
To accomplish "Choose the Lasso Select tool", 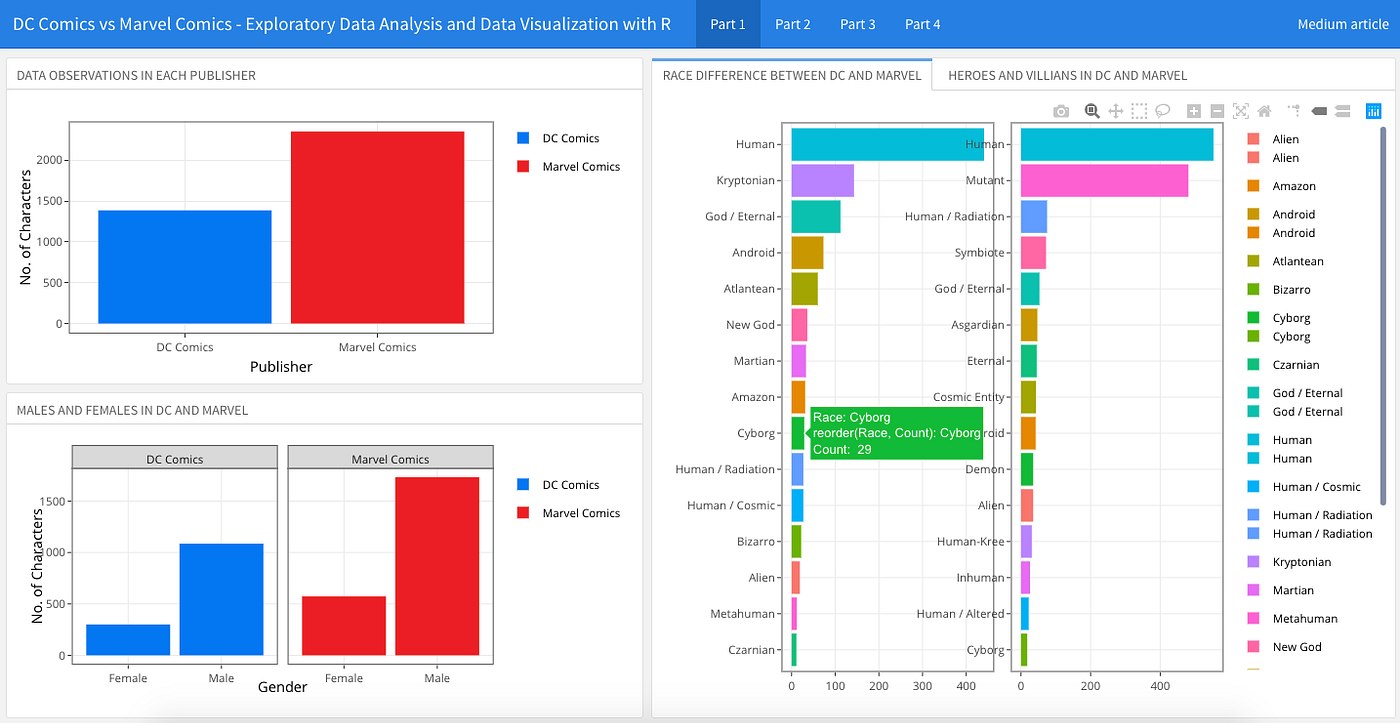I will point(1163,111).
